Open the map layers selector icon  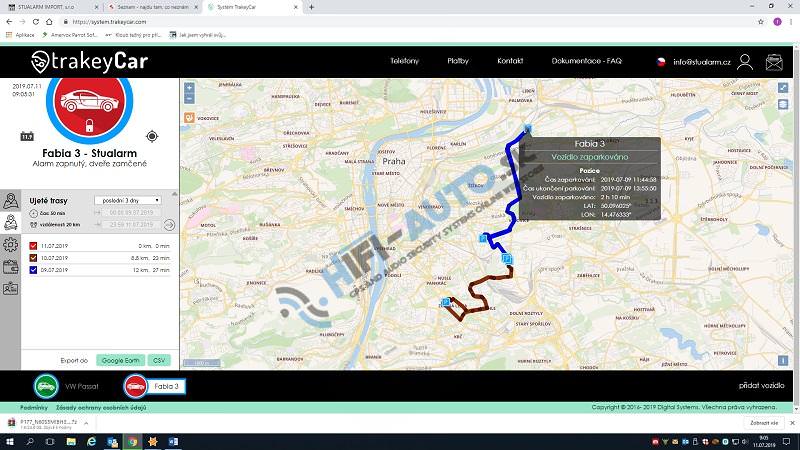point(783,104)
